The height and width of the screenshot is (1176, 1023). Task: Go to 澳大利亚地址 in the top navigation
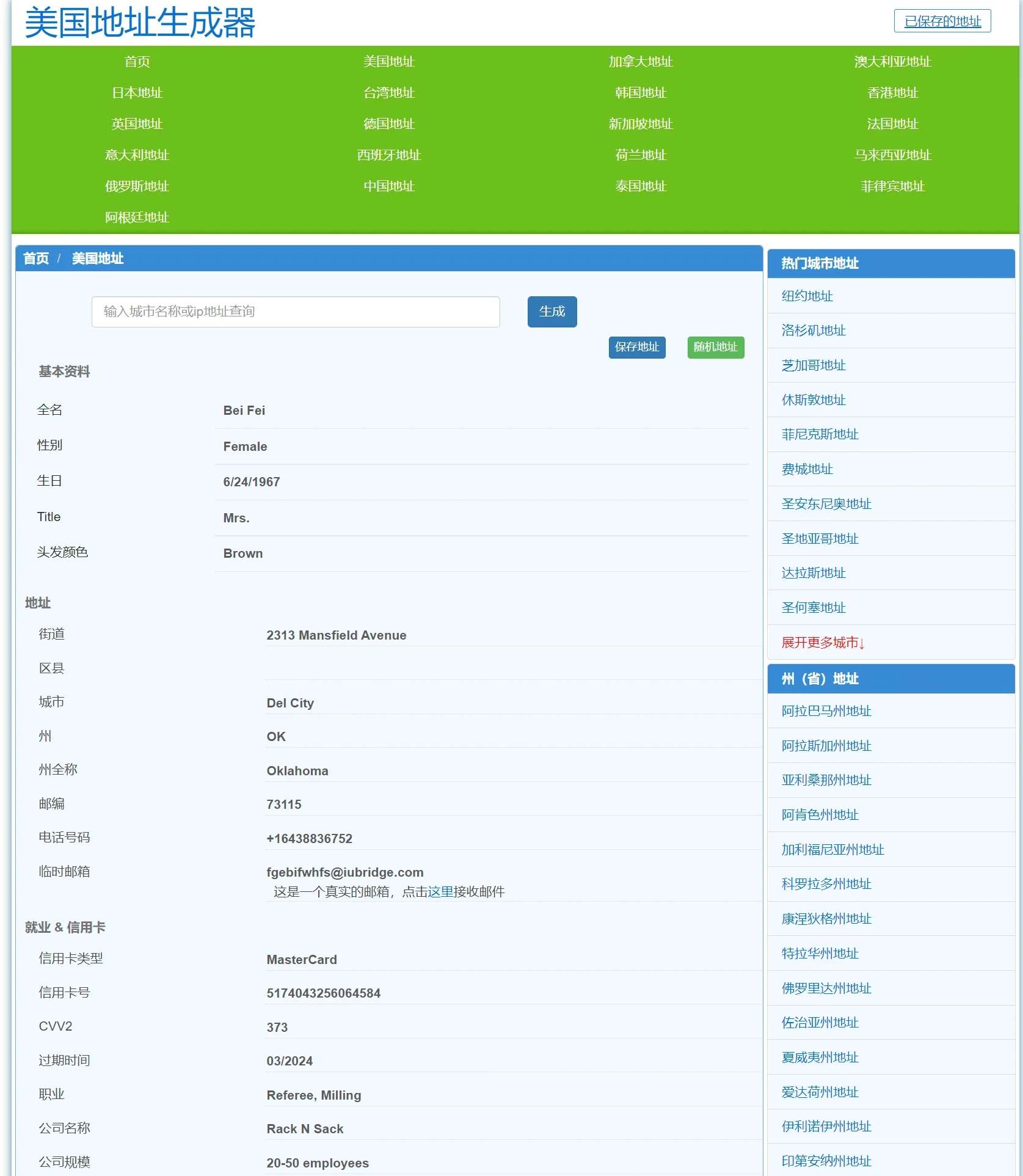pos(892,62)
